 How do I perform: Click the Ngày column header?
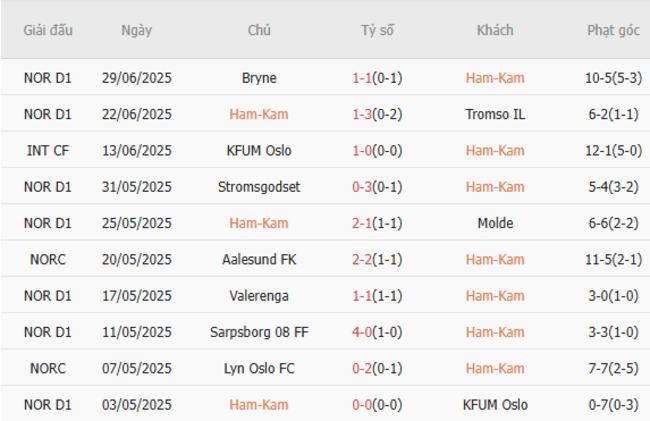click(136, 30)
